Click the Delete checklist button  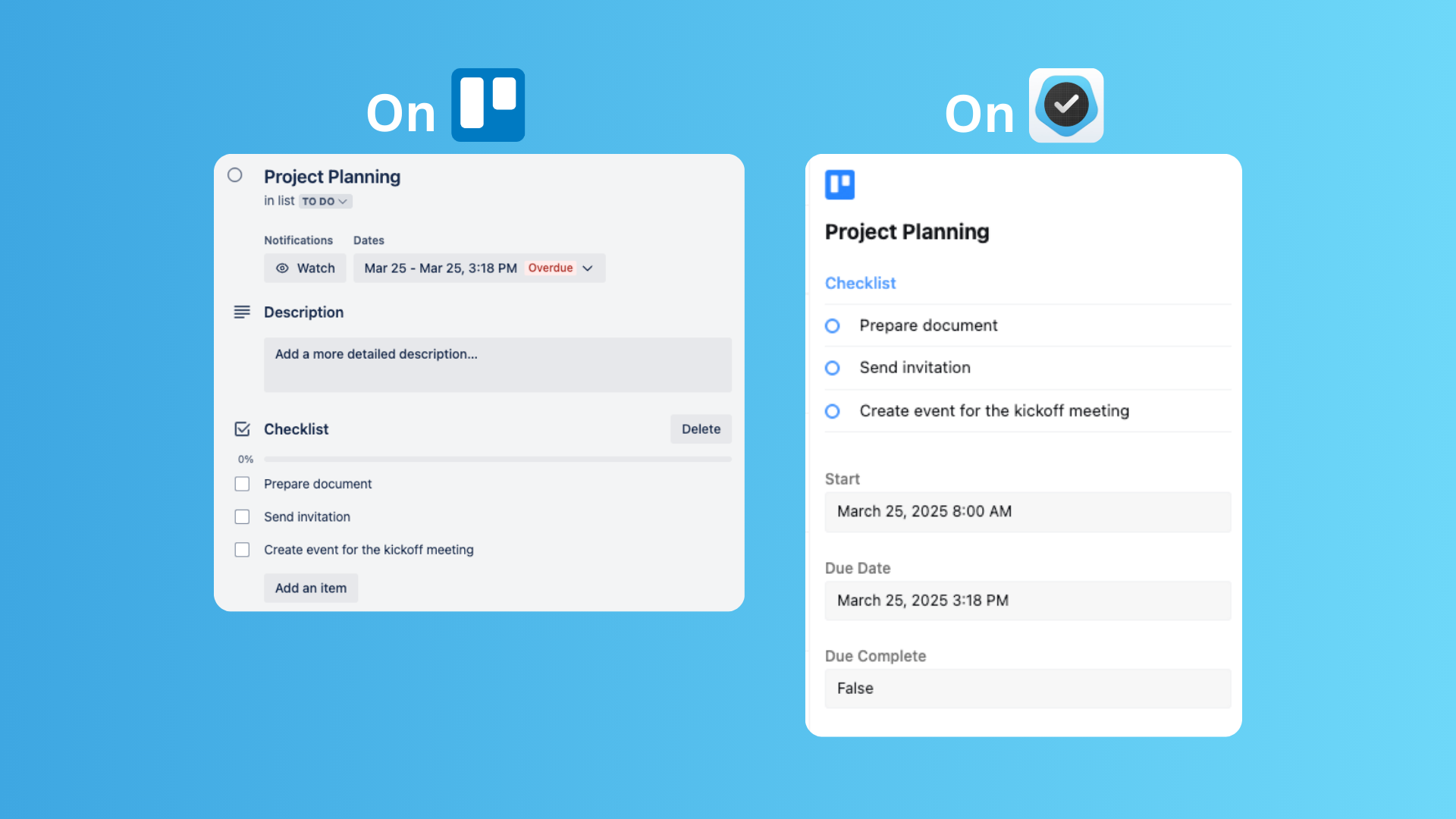(x=701, y=429)
